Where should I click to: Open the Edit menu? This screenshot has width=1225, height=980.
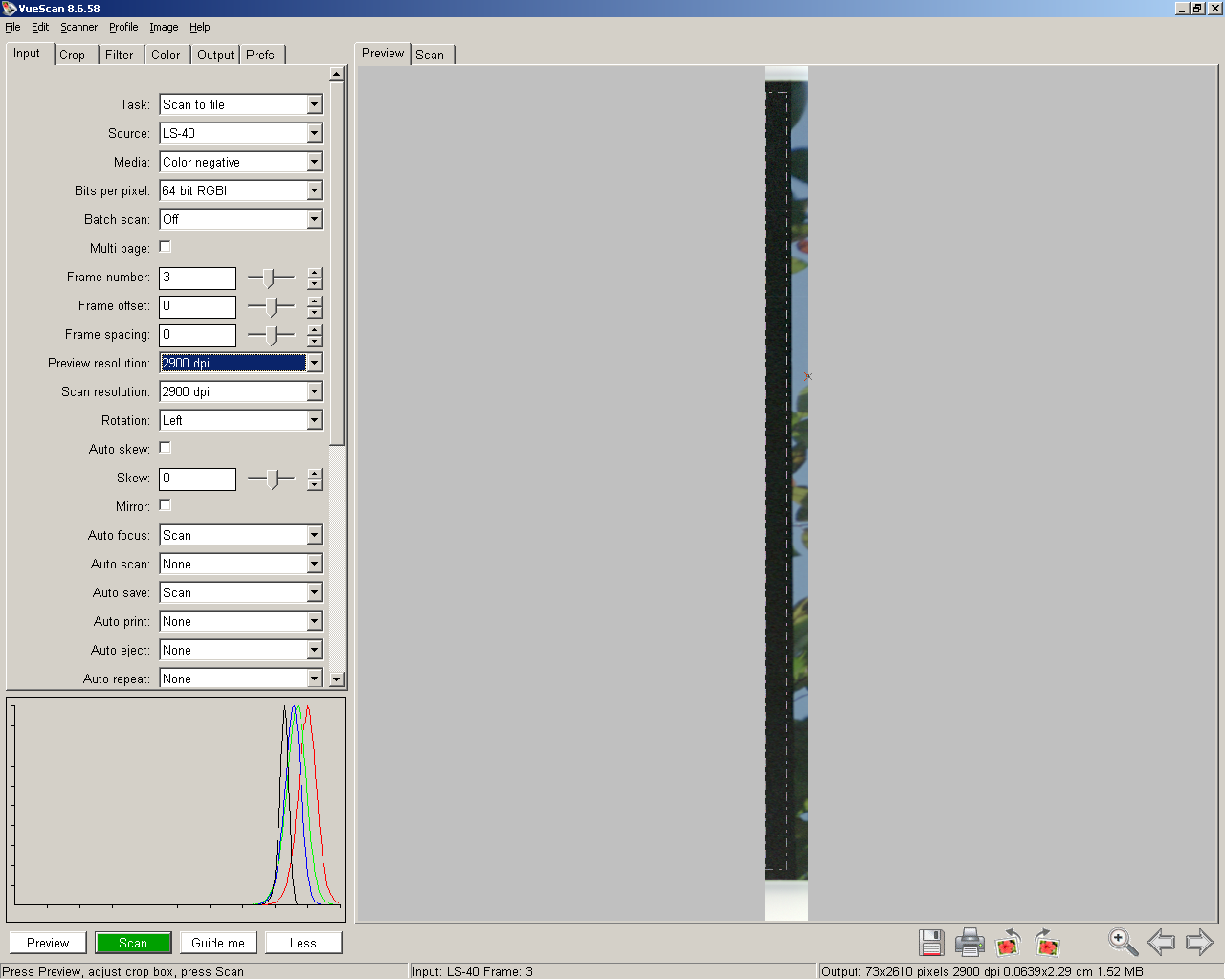pyautogui.click(x=40, y=27)
